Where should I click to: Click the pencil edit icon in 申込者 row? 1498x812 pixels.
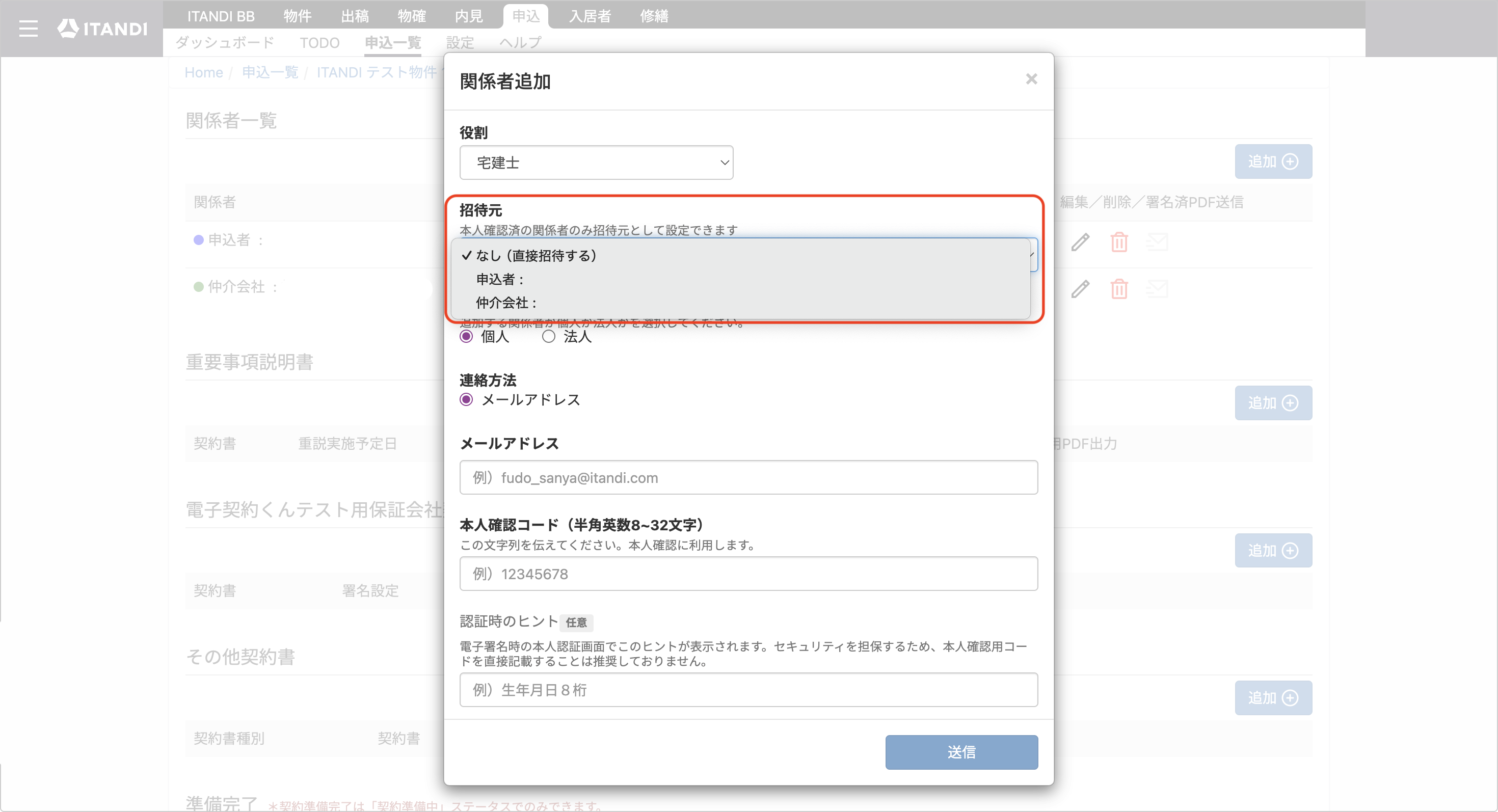point(1080,242)
